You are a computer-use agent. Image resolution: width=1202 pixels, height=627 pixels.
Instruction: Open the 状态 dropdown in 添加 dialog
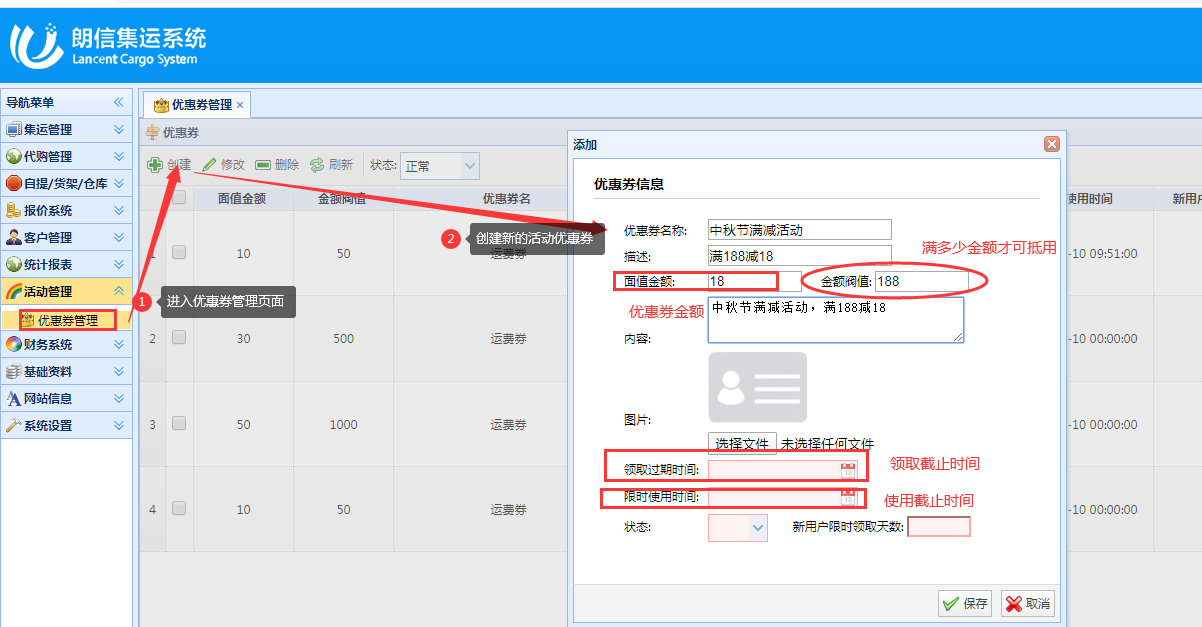758,527
